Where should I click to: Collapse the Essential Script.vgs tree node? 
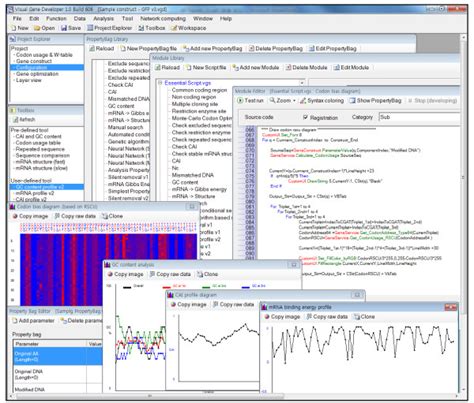coord(160,82)
